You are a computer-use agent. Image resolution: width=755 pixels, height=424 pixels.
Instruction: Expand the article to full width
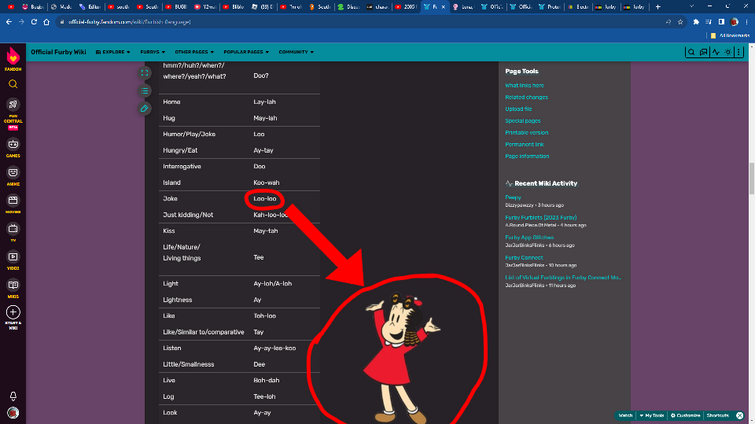click(x=144, y=73)
